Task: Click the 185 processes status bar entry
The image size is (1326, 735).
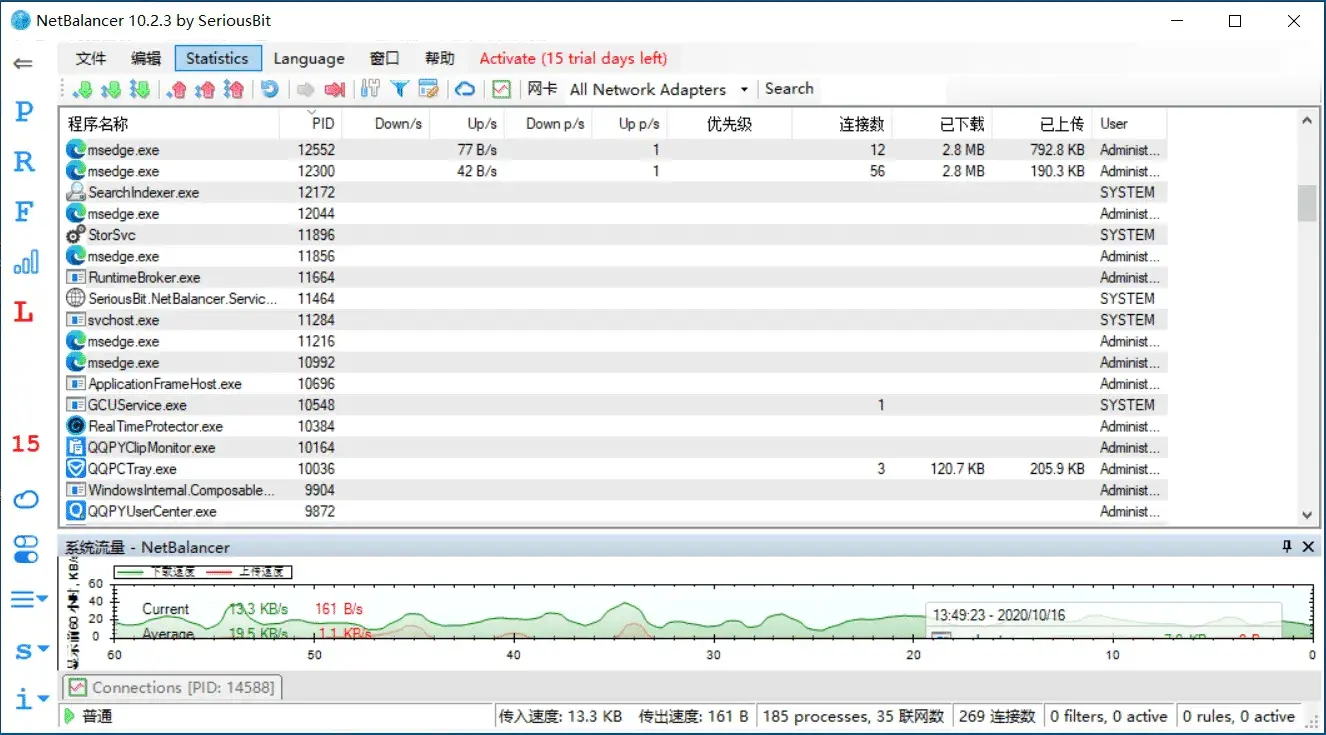Action: [x=853, y=716]
